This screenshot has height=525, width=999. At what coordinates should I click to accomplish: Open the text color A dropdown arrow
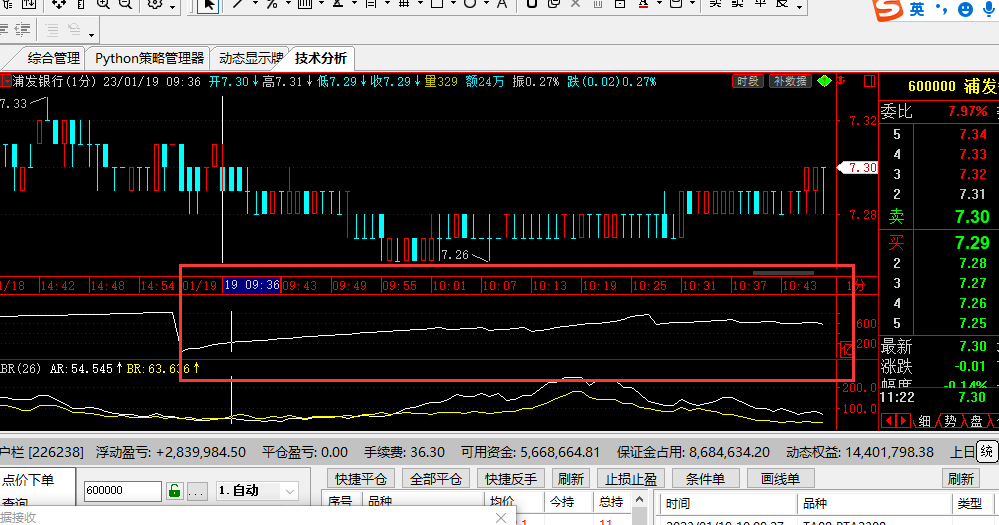pyautogui.click(x=659, y=4)
